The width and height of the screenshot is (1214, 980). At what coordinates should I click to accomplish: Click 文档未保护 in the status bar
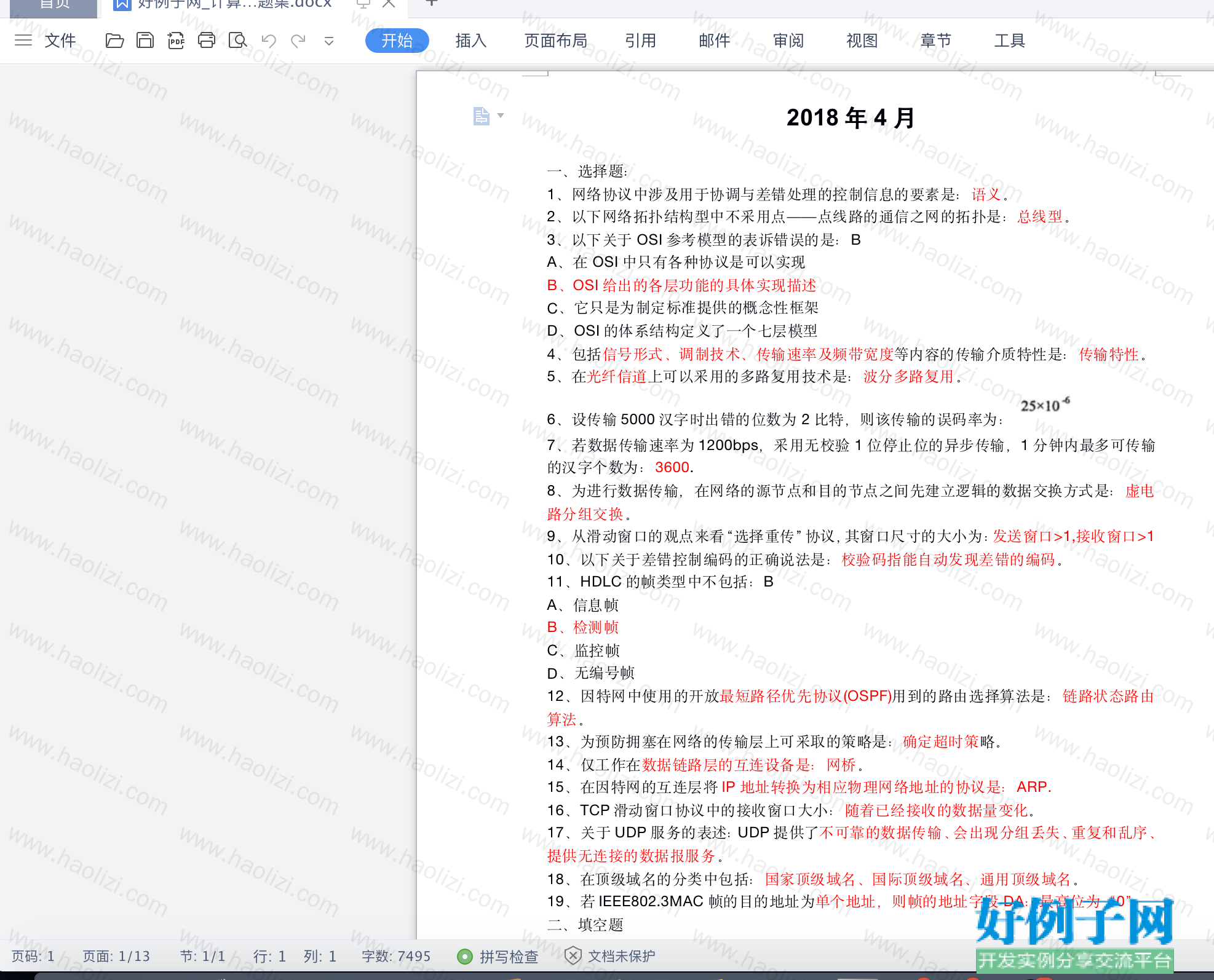(x=609, y=956)
